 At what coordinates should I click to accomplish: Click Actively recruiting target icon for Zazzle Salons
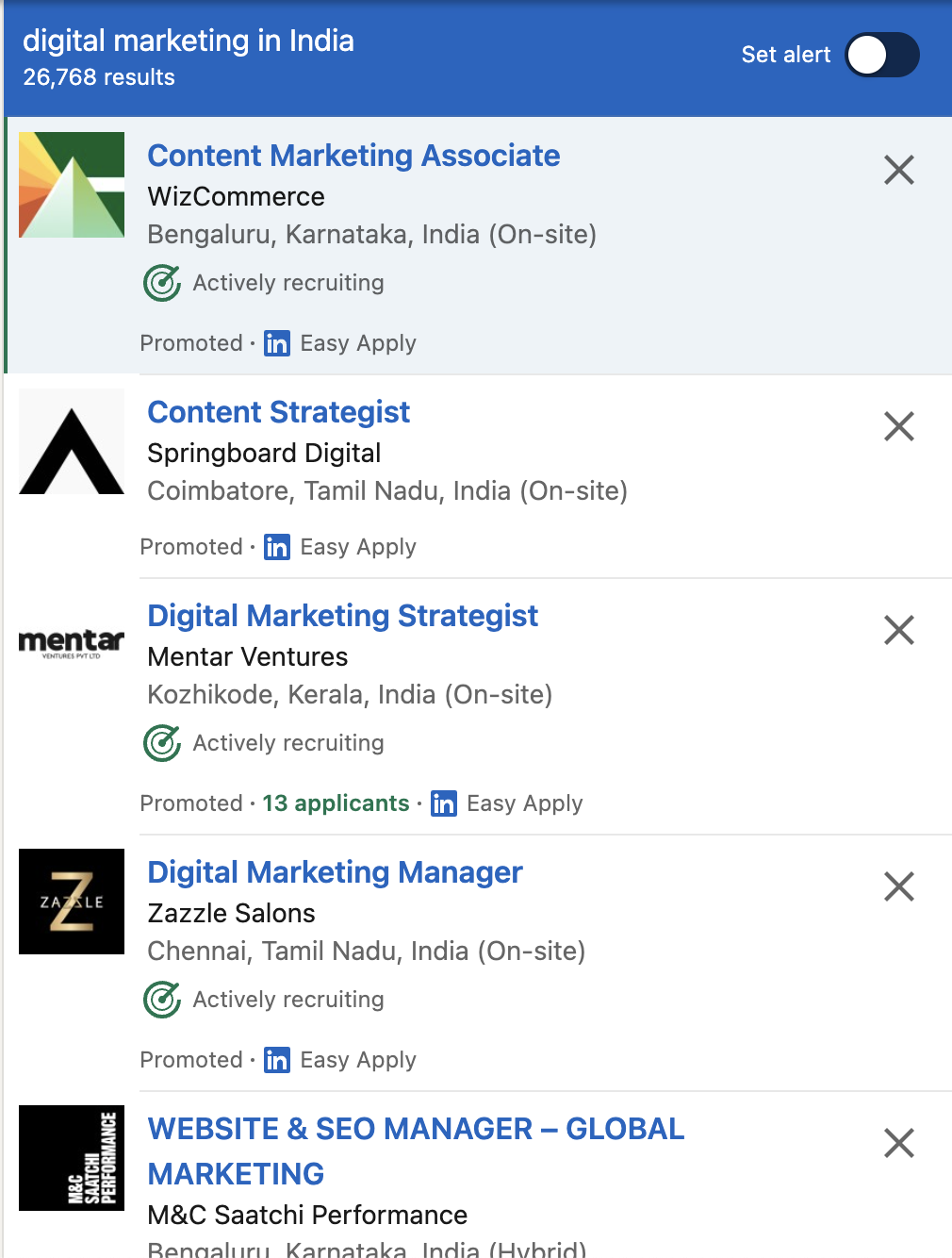click(162, 1000)
